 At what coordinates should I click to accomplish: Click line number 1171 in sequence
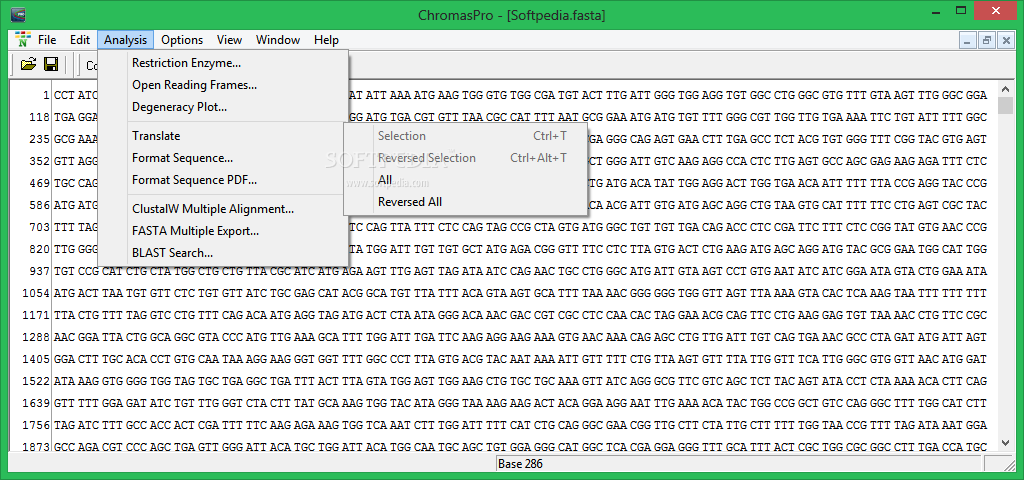(36, 315)
